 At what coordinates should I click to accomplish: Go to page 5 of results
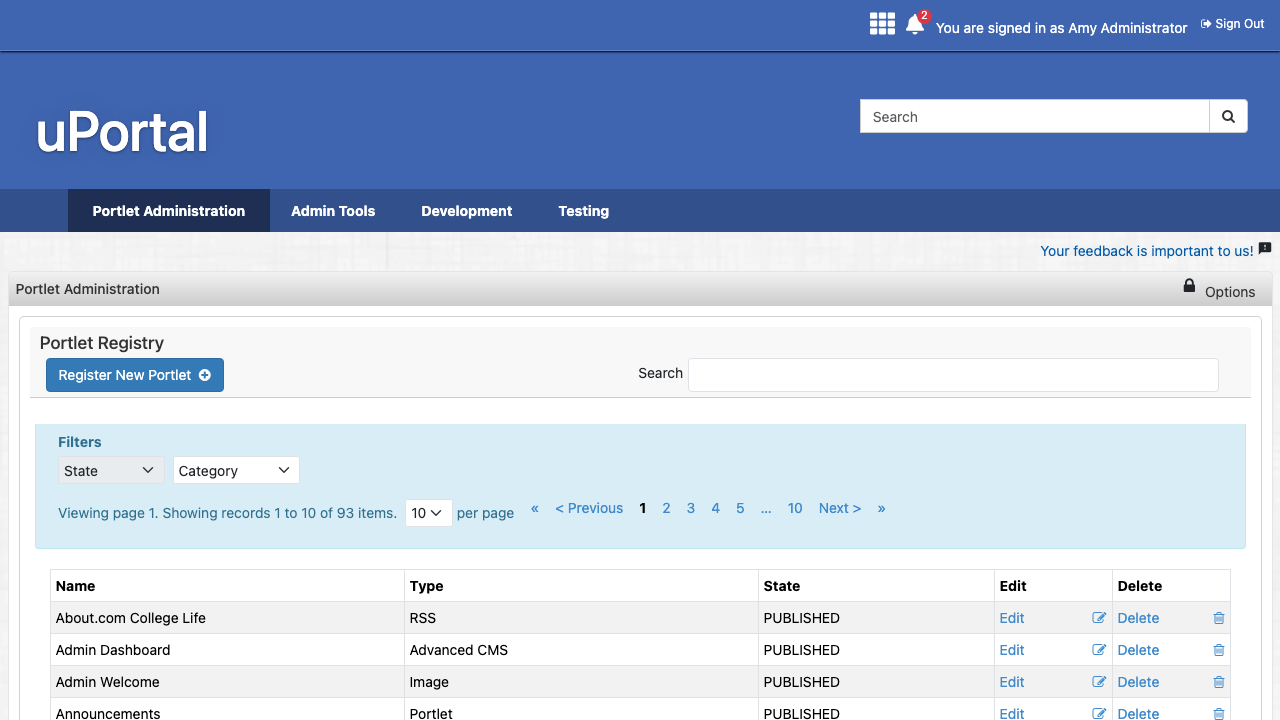pyautogui.click(x=740, y=508)
